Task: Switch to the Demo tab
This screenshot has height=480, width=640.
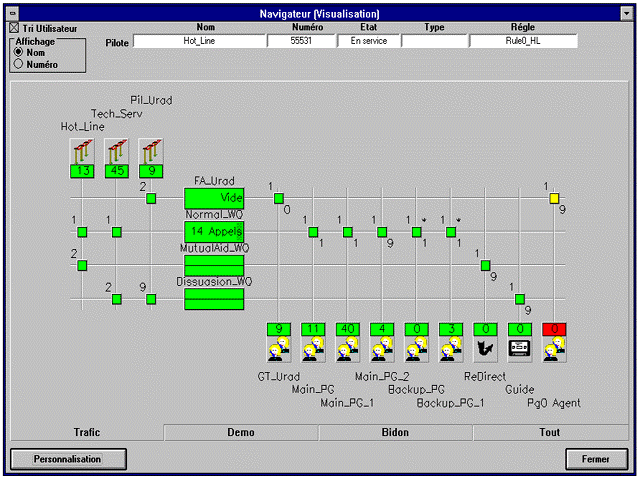Action: (x=241, y=433)
